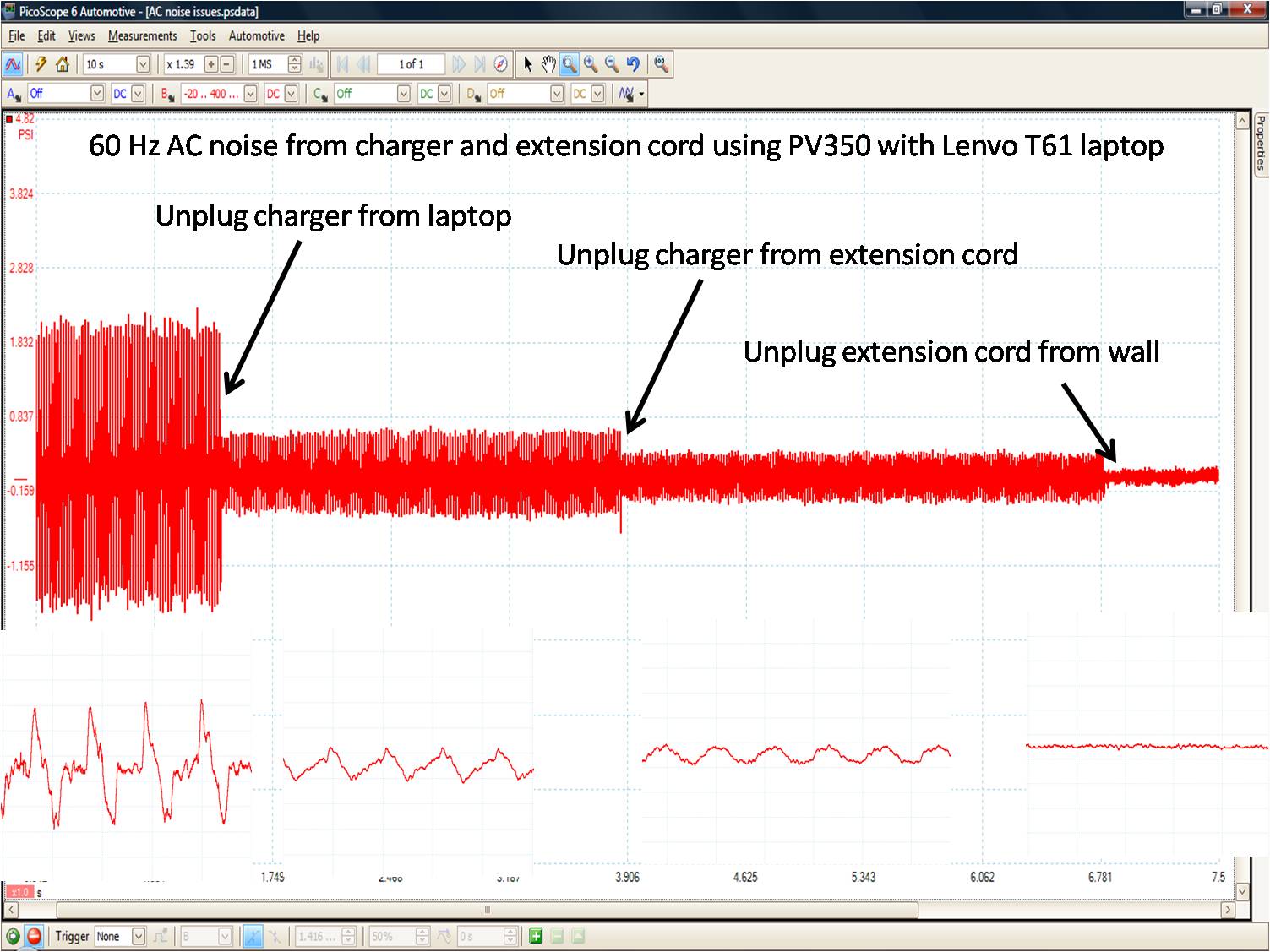The width and height of the screenshot is (1270, 952).
Task: Click the red Stop capture button
Action: (x=34, y=936)
